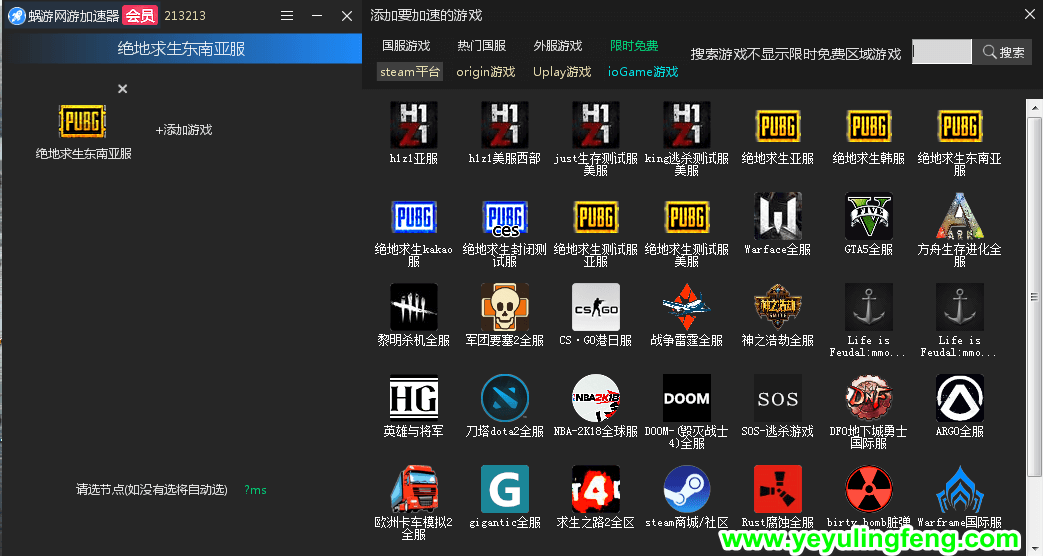The height and width of the screenshot is (556, 1043).
Task: Select steam平台 category tab
Action: (410, 72)
